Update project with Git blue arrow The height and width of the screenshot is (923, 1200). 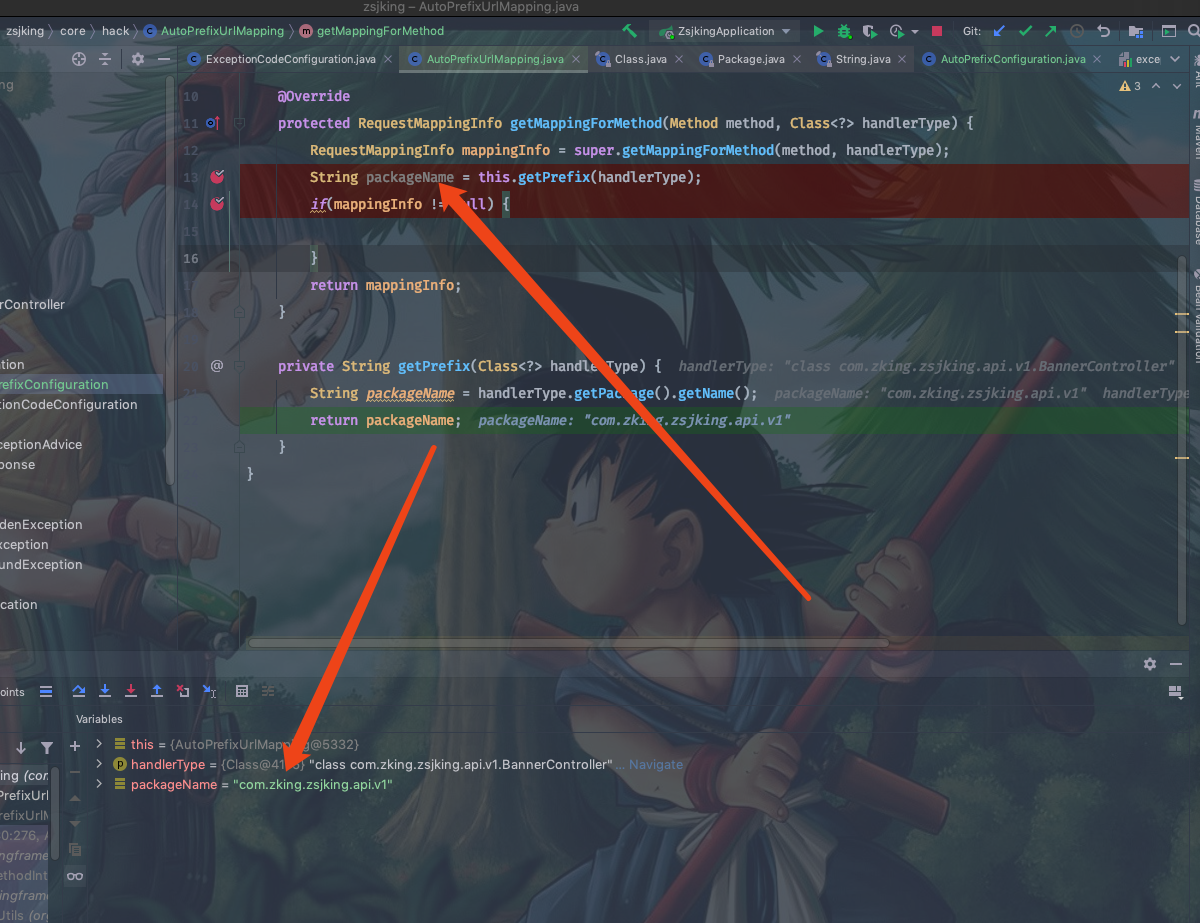[x=999, y=31]
